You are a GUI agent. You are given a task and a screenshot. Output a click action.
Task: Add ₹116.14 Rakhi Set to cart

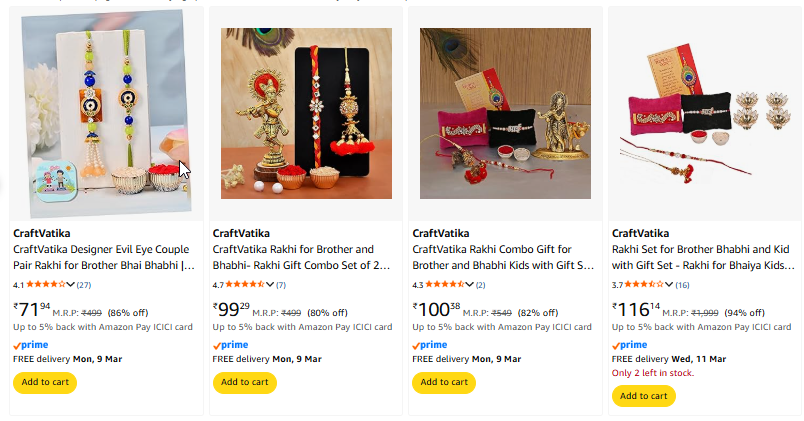click(644, 396)
